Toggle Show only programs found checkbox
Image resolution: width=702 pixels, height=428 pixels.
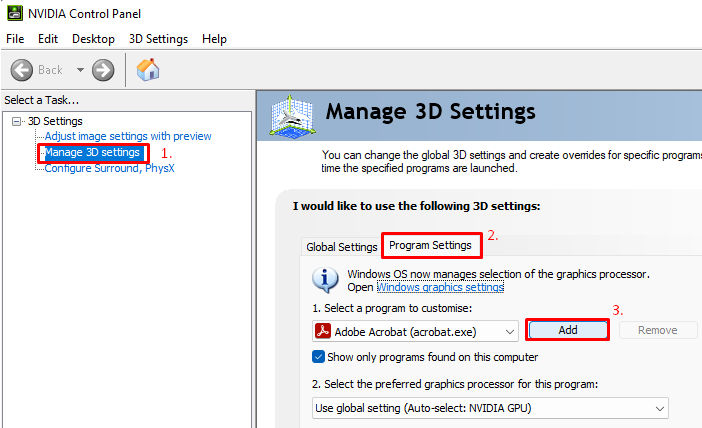[x=319, y=357]
